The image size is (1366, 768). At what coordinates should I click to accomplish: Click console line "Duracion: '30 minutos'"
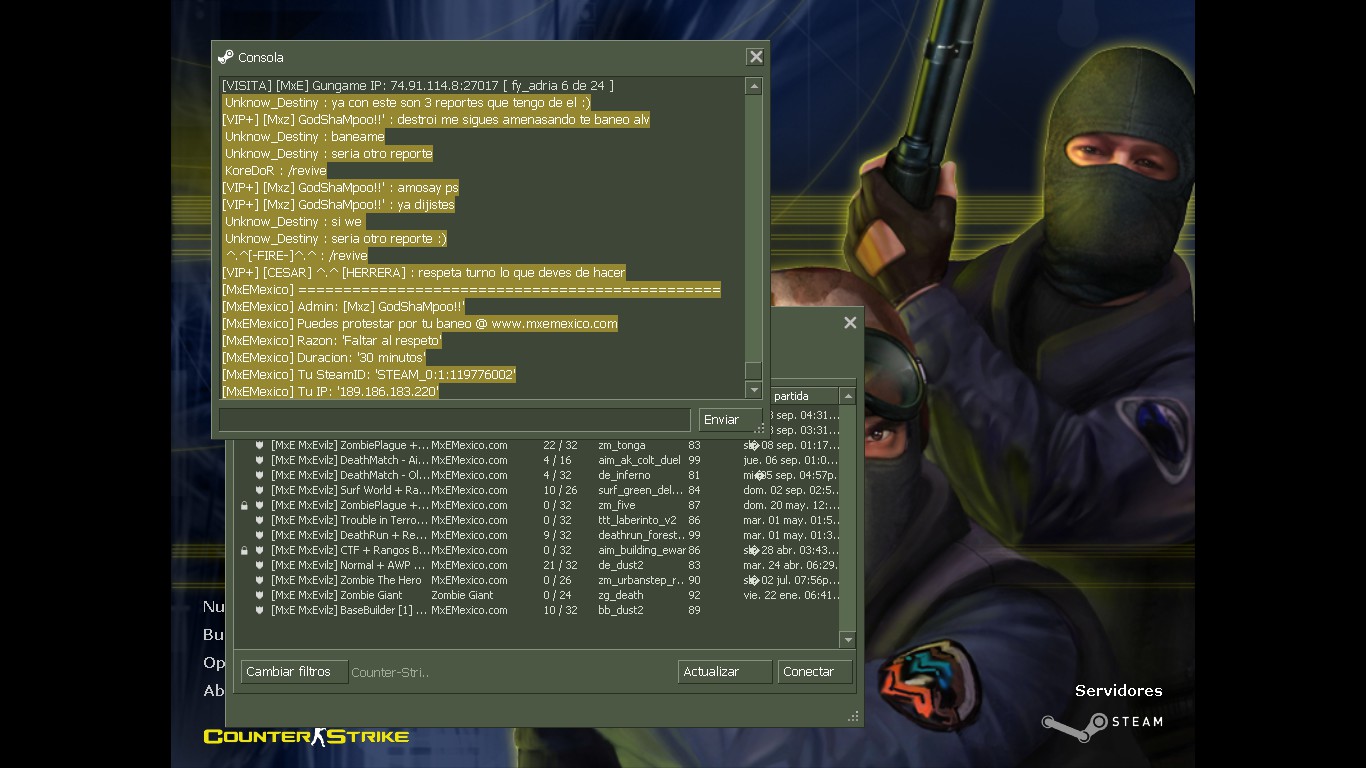[324, 358]
